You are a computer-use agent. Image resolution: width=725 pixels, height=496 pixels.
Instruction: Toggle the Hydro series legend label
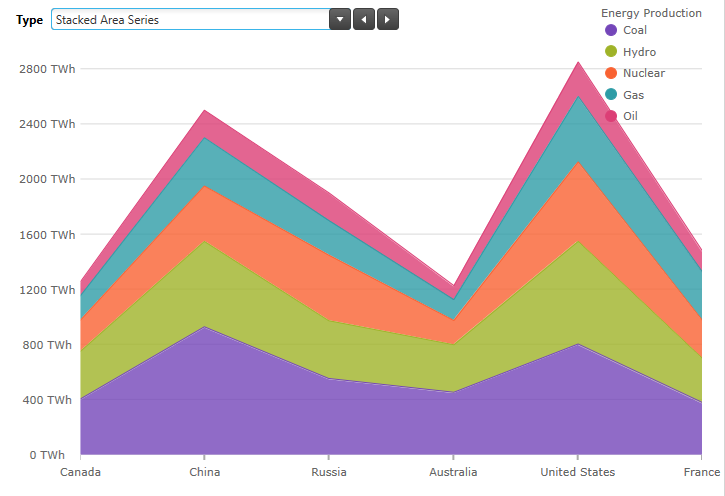point(639,52)
